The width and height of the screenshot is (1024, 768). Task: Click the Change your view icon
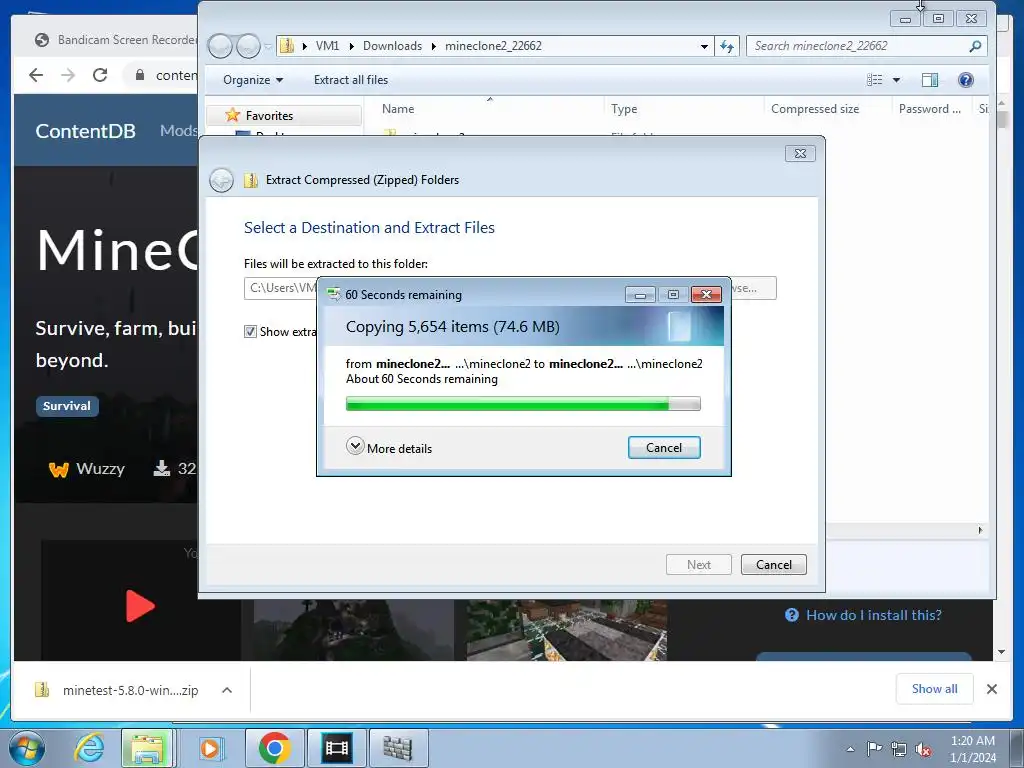click(x=874, y=80)
